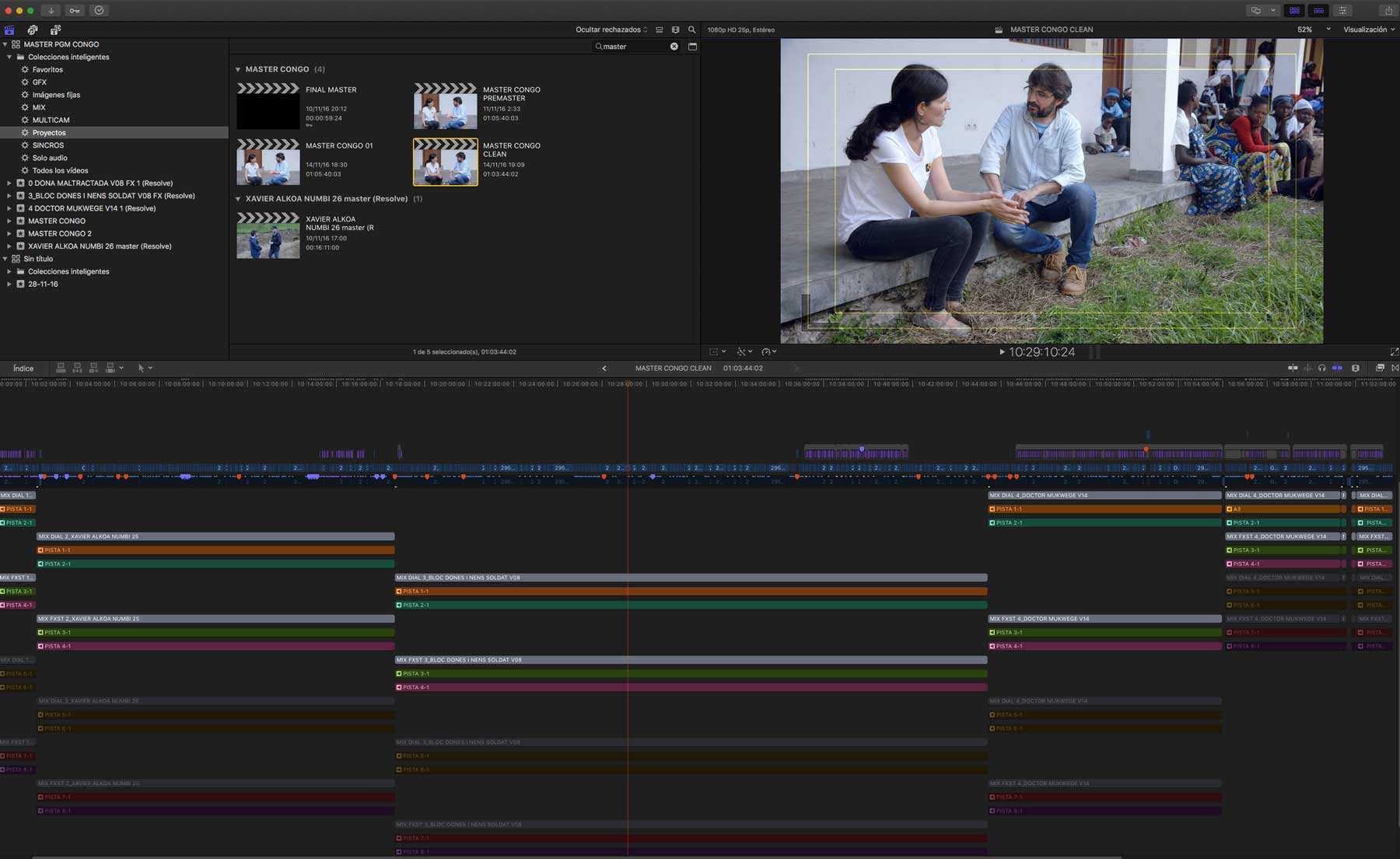Go back in timeline history arrow
Image resolution: width=1400 pixels, height=859 pixels.
pyautogui.click(x=604, y=368)
